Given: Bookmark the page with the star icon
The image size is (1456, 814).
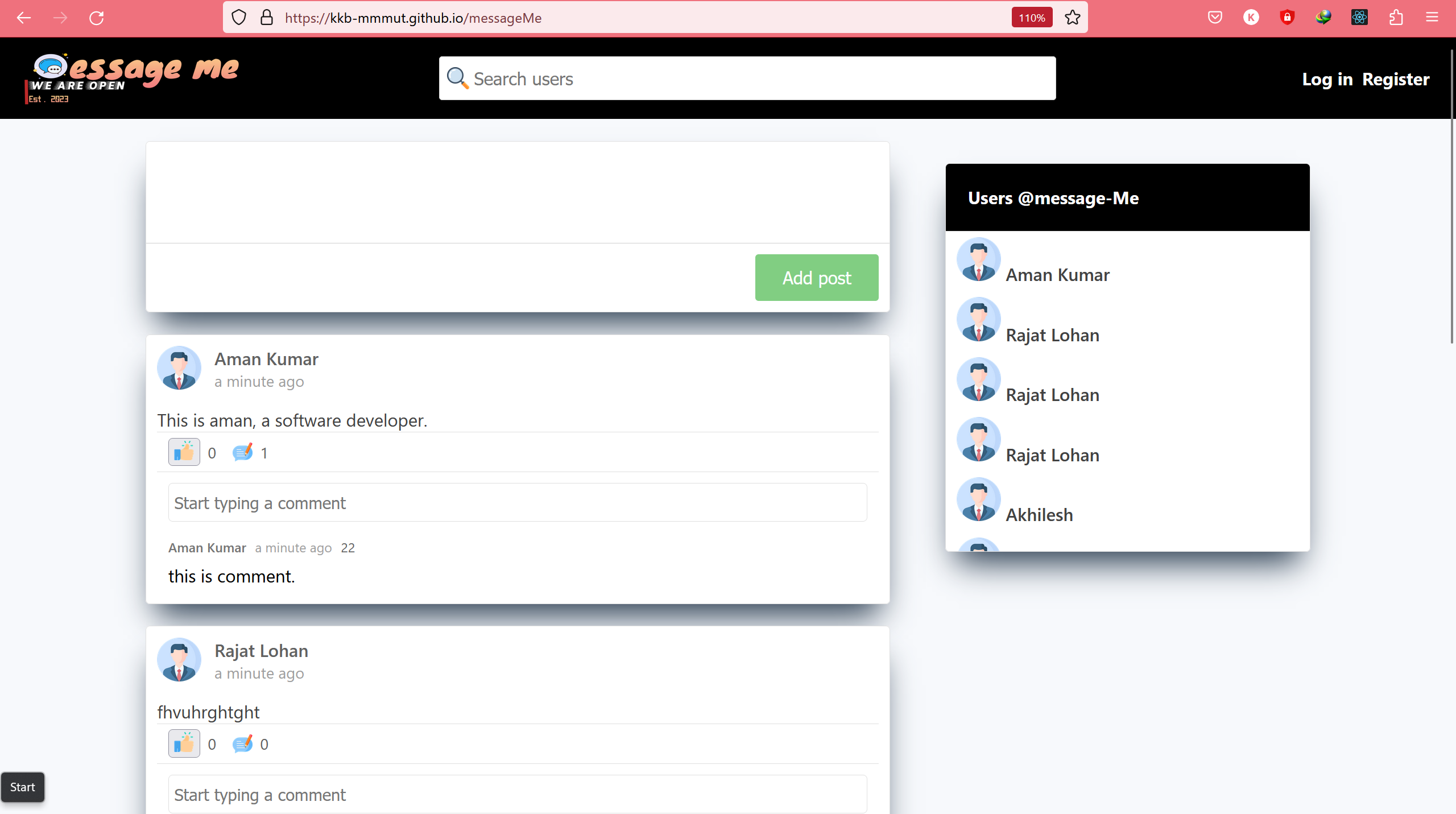Looking at the screenshot, I should click(x=1072, y=18).
